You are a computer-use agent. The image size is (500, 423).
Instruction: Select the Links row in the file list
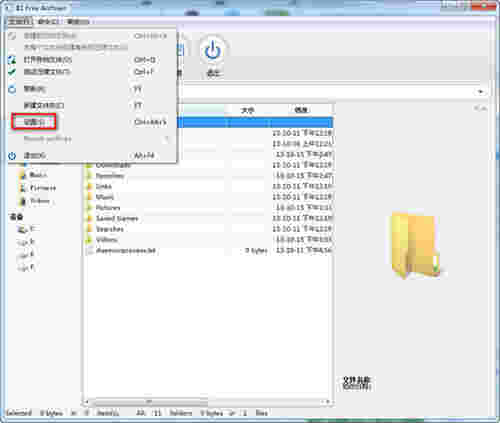click(208, 187)
